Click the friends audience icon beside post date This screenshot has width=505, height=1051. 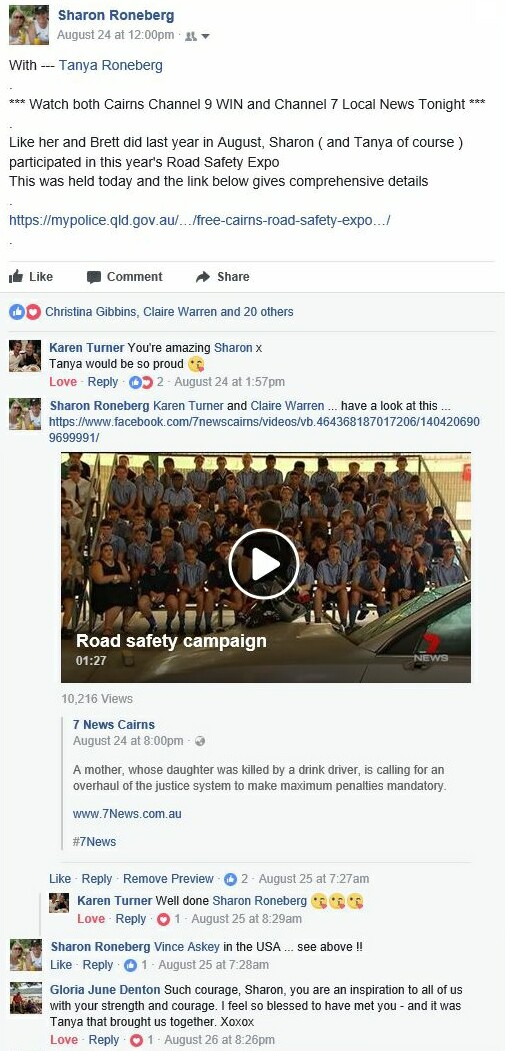coord(190,36)
